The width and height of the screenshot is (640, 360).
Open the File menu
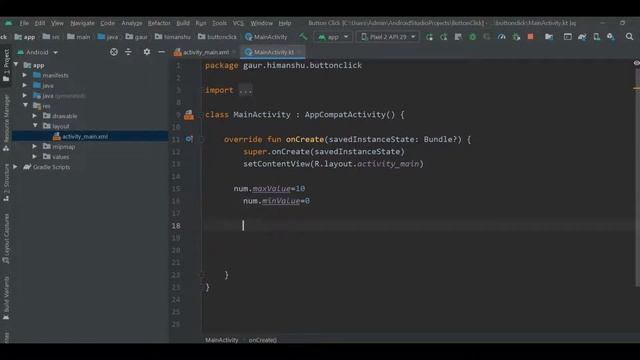click(24, 23)
